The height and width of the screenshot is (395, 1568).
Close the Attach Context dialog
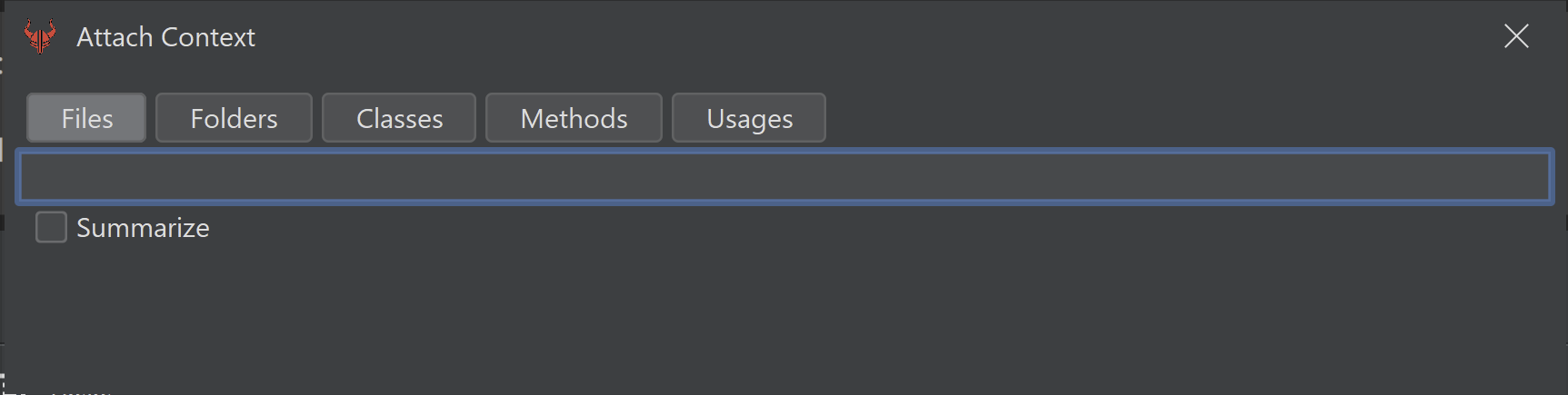click(x=1516, y=36)
